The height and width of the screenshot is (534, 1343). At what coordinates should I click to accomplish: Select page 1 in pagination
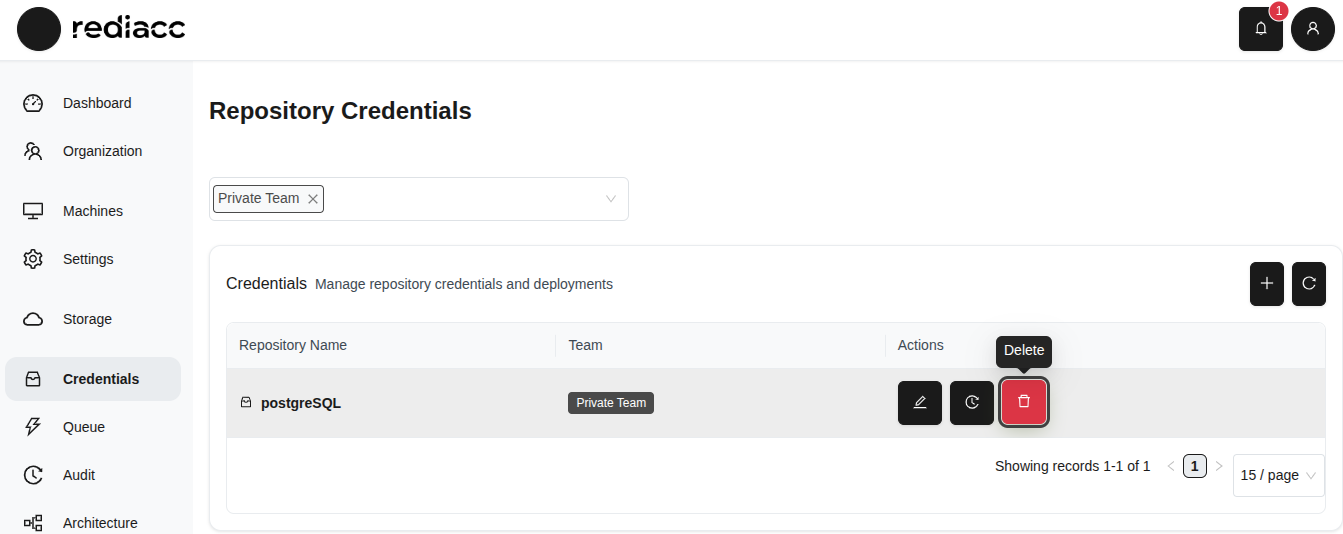click(1194, 466)
